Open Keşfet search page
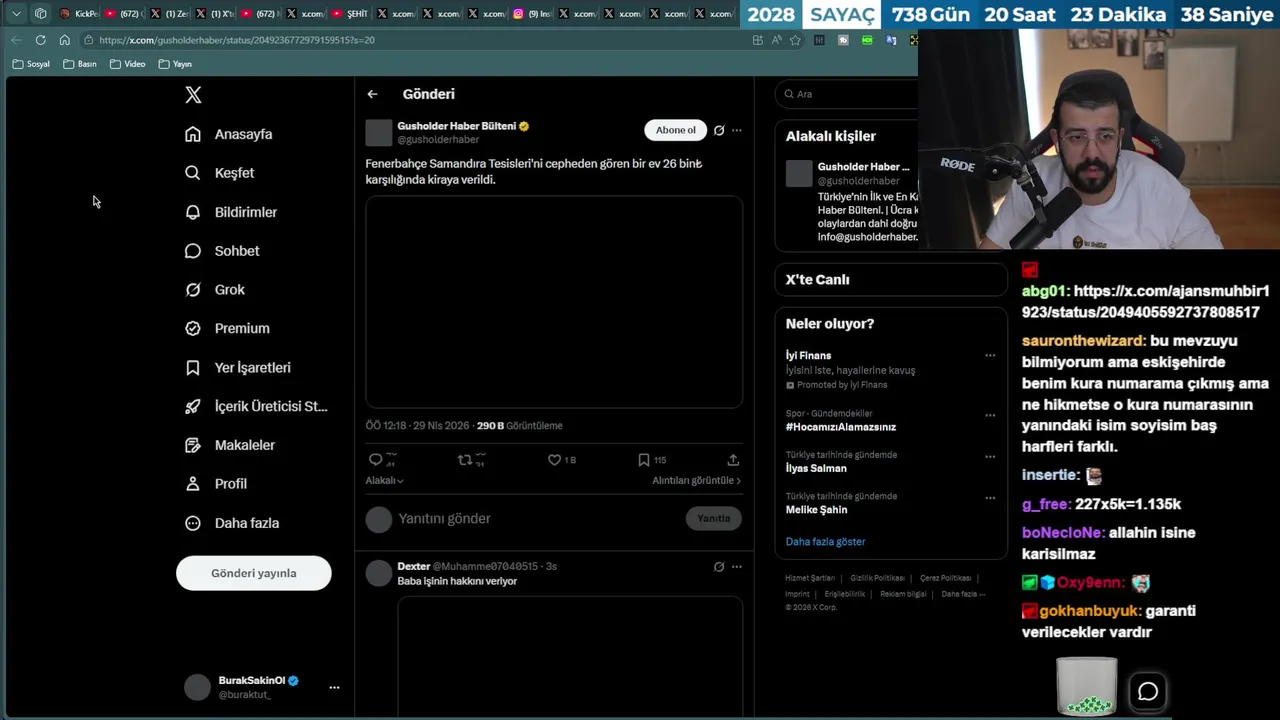Viewport: 1280px width, 720px height. coord(220,173)
